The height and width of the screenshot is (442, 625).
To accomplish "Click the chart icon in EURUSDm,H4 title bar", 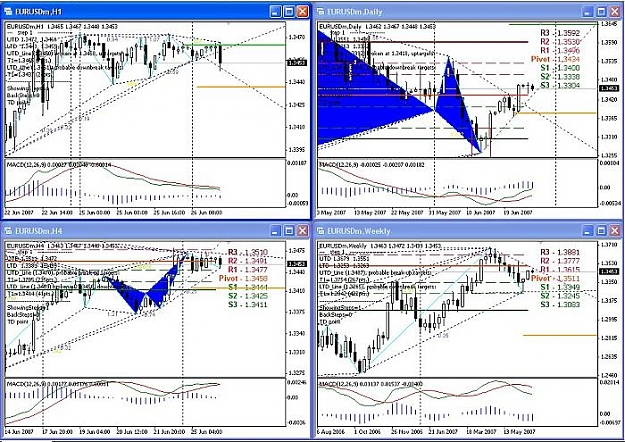I will [x=9, y=231].
